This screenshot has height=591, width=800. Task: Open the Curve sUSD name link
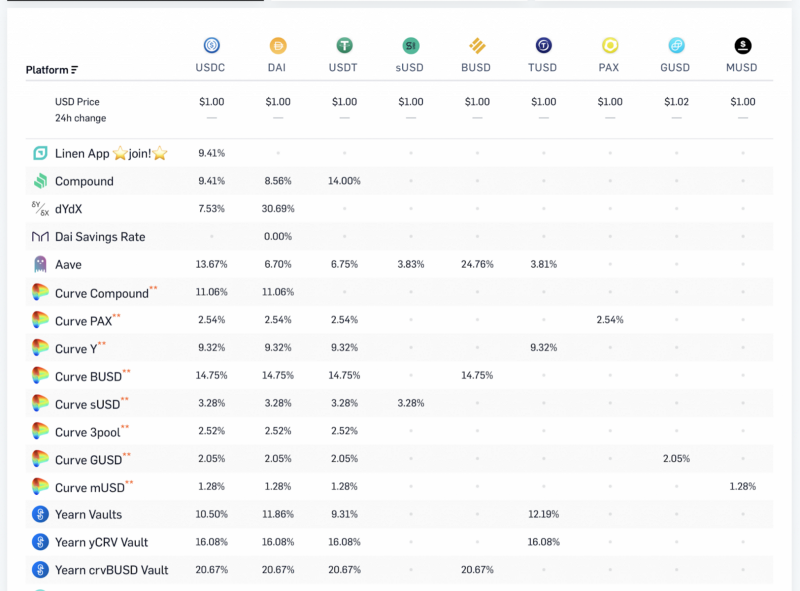87,404
